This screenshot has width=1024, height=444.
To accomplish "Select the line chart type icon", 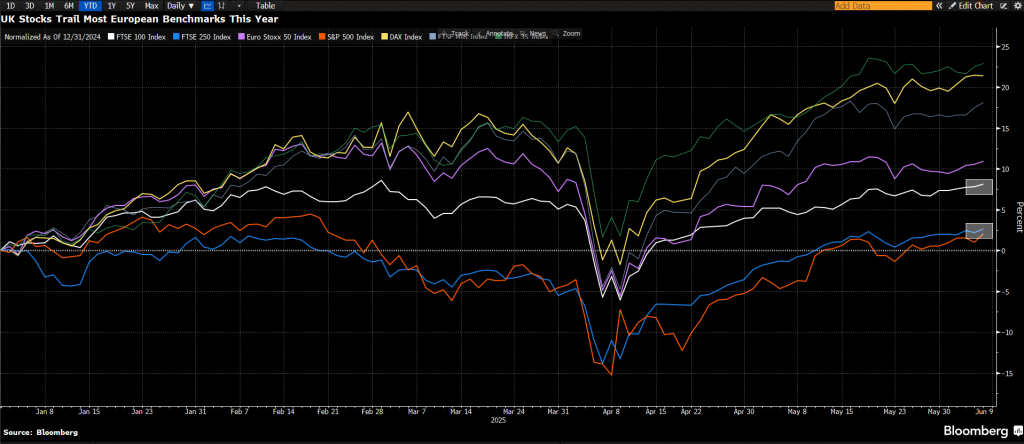I will (x=207, y=6).
